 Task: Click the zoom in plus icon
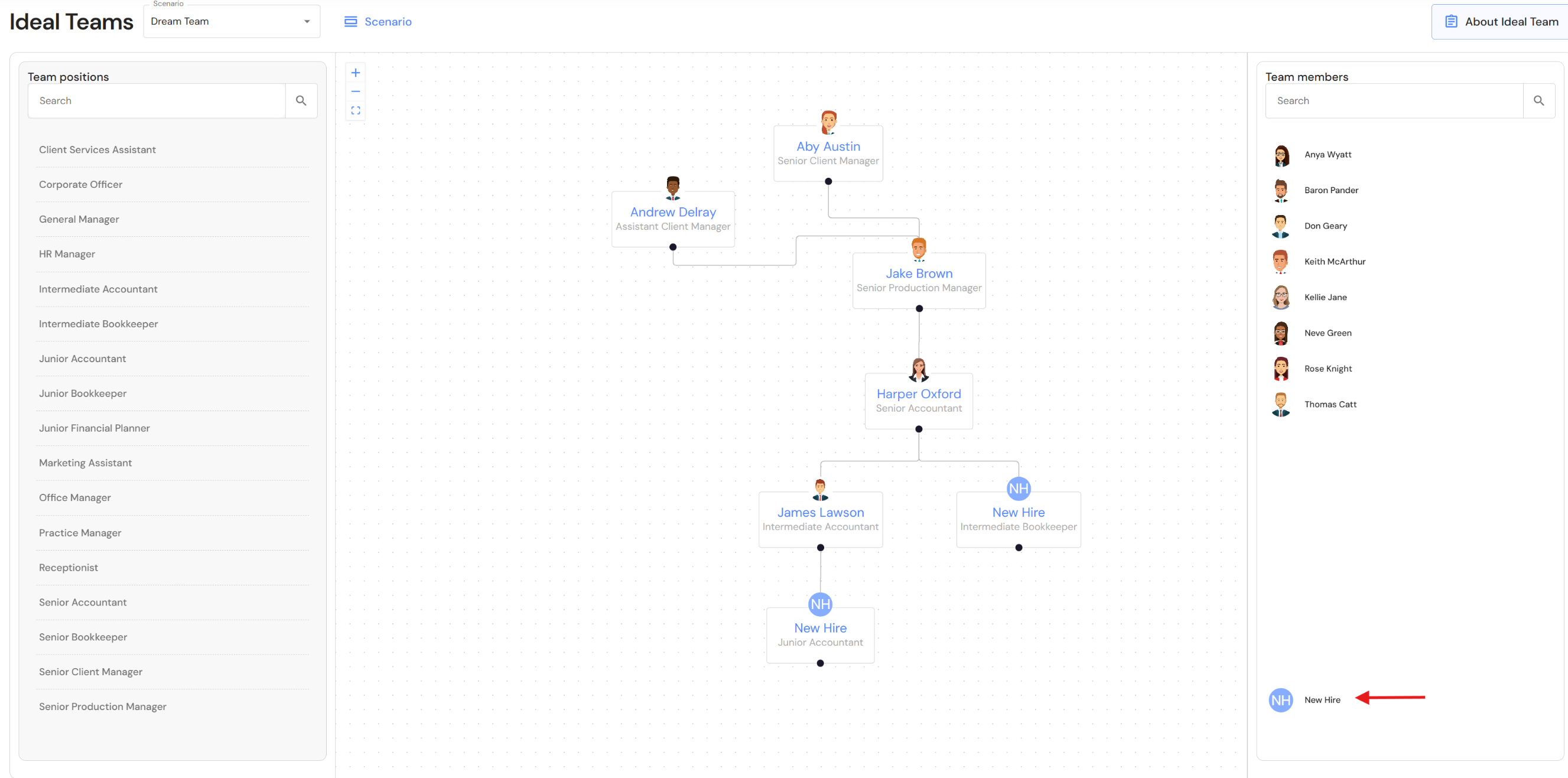tap(356, 73)
